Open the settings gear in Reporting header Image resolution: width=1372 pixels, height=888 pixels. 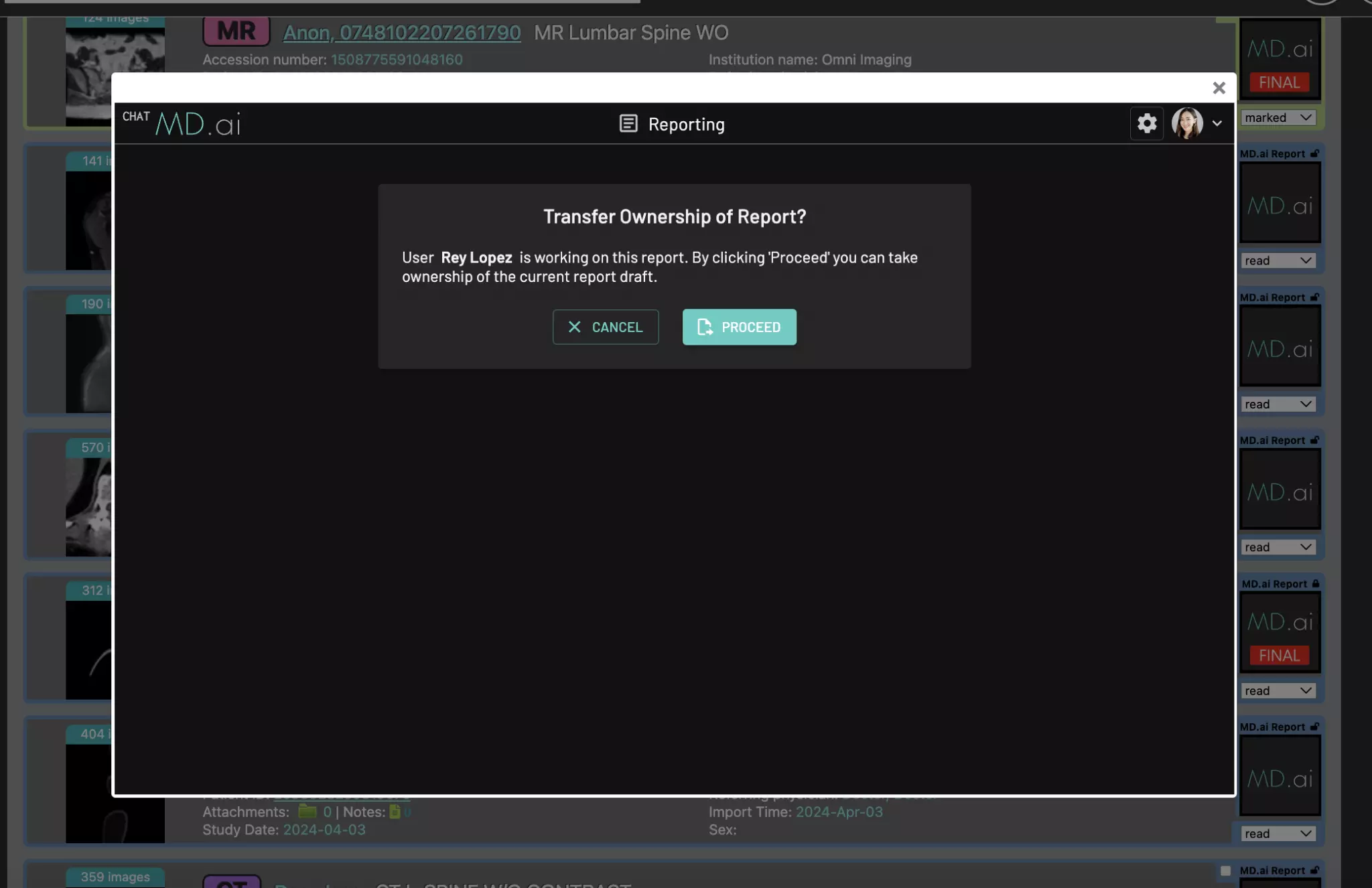1147,123
